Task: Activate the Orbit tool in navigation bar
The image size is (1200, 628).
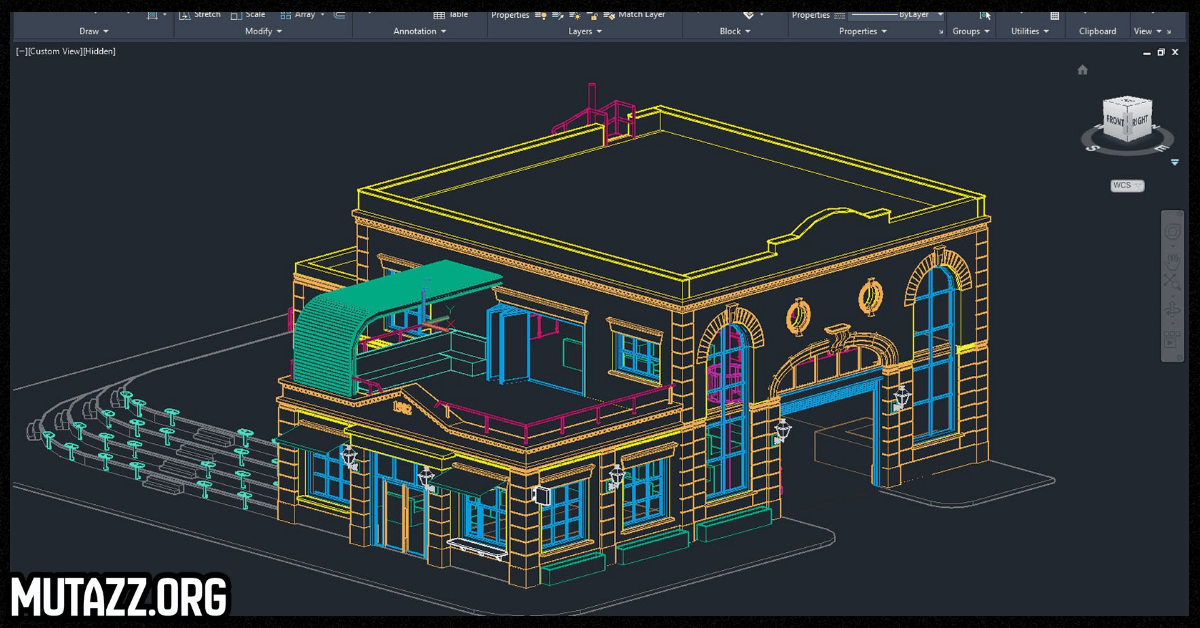Action: tap(1171, 310)
